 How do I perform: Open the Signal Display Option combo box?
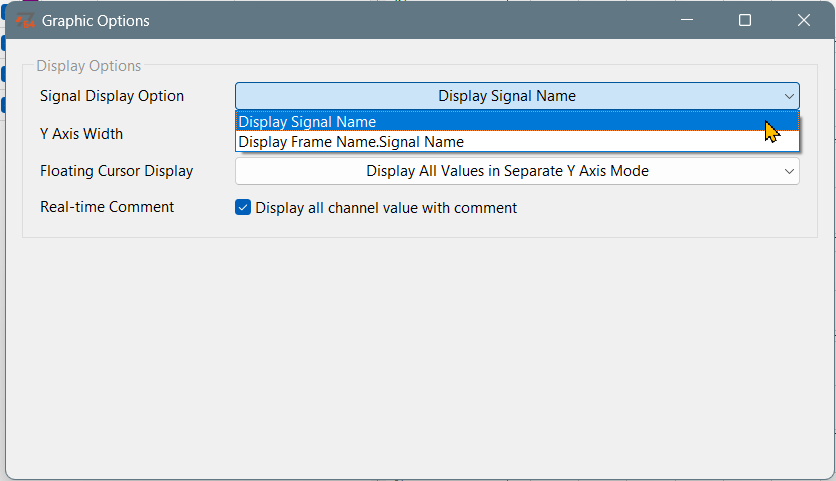(x=517, y=96)
